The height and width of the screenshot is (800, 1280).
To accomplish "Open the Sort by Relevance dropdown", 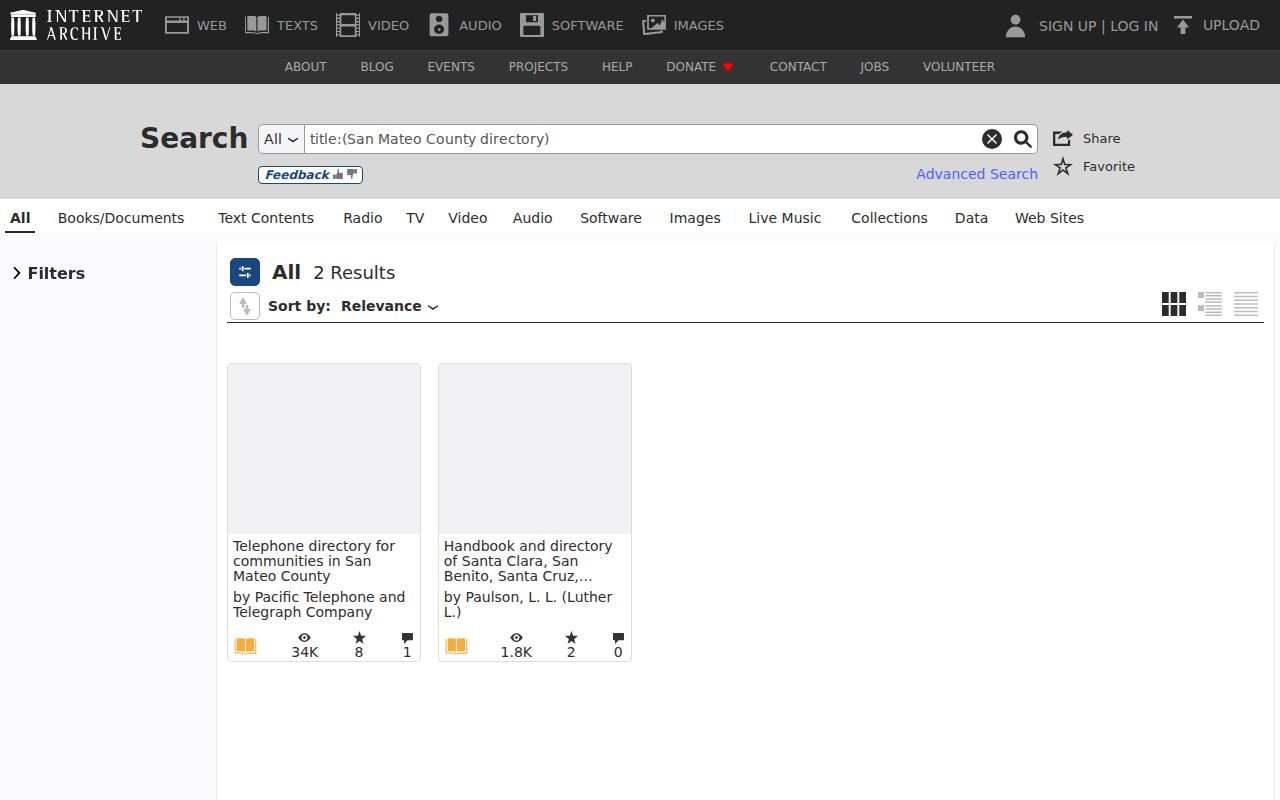I will 390,306.
